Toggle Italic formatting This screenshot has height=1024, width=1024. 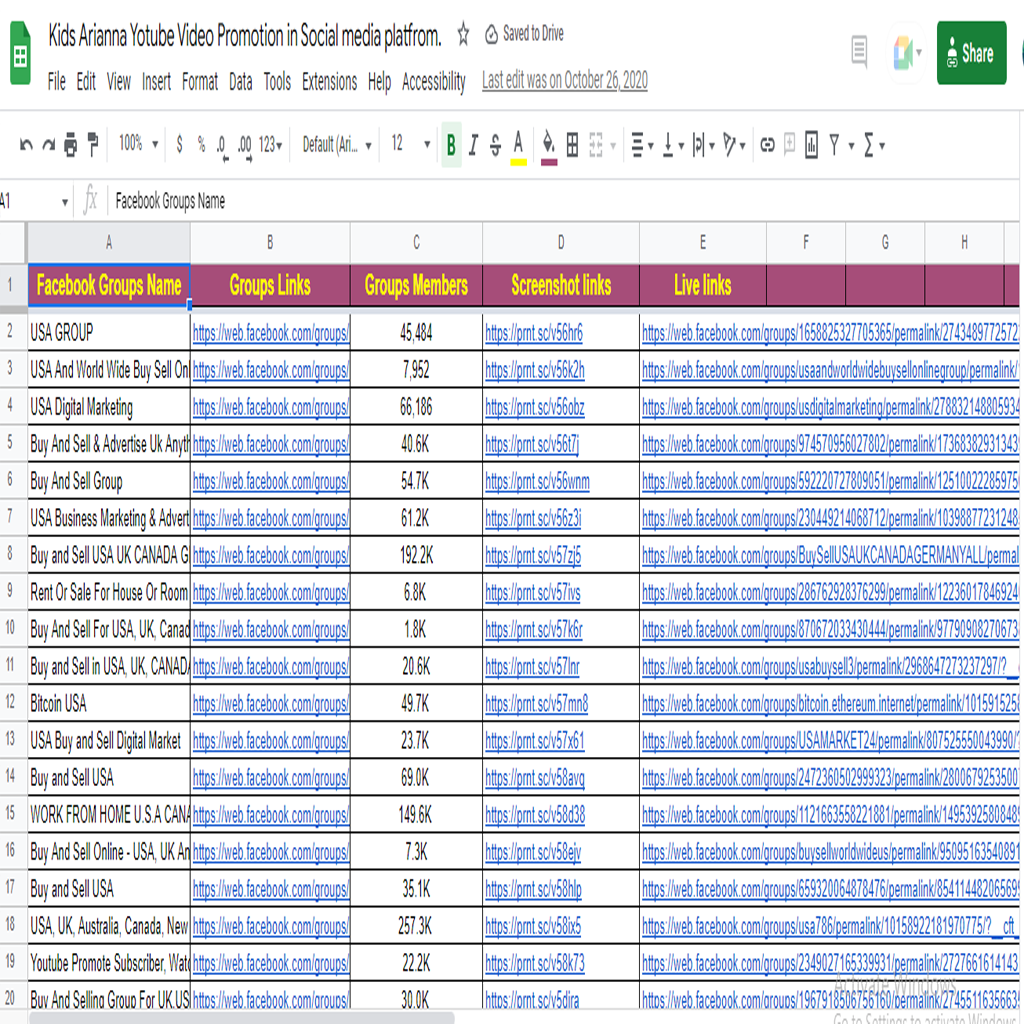click(473, 144)
